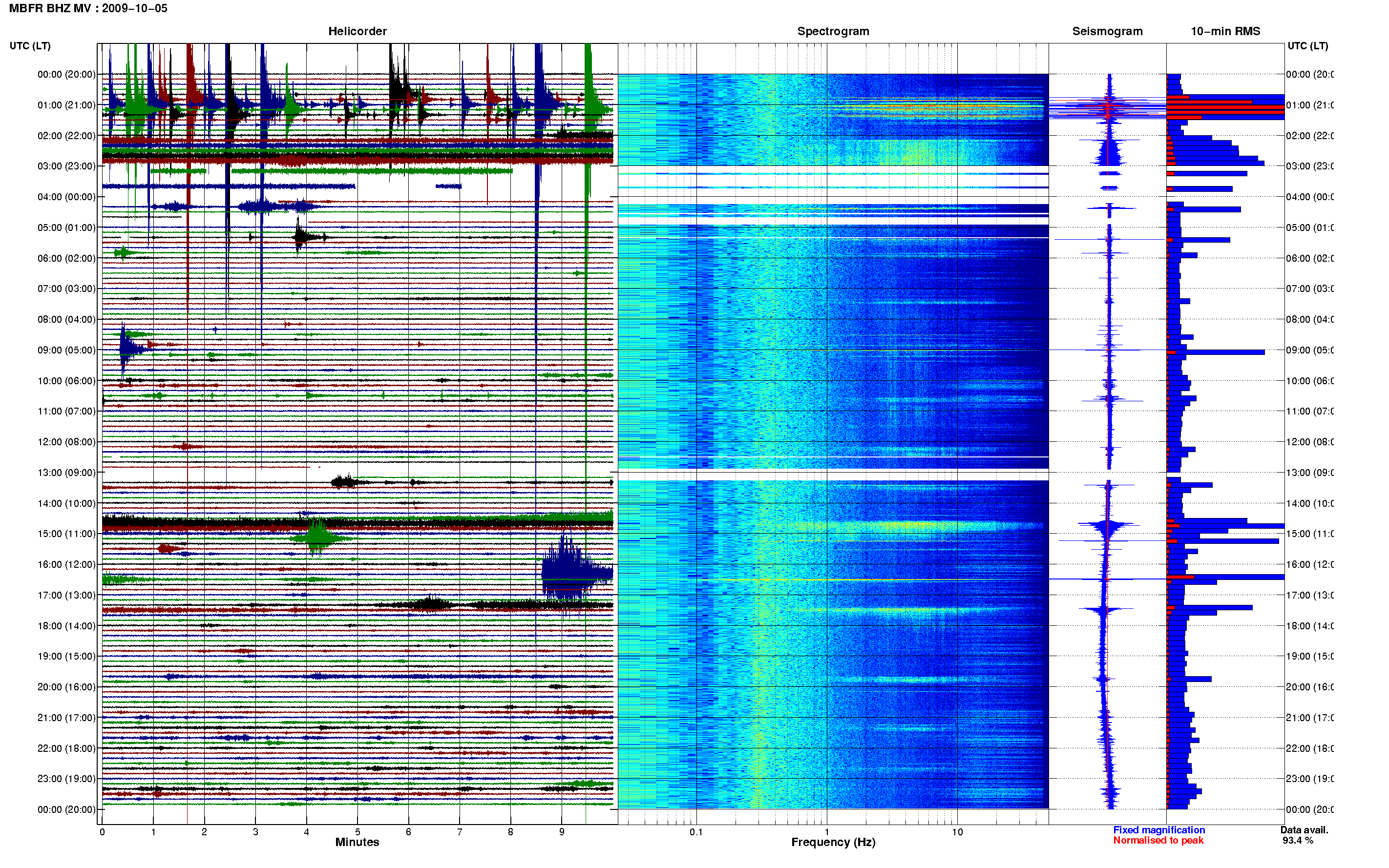The width and height of the screenshot is (1389, 868).
Task: Click the left 10:00 (06:00) time label
Action: click(66, 381)
